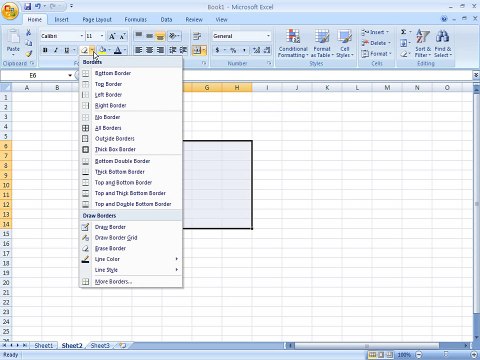
Task: Click the 100% zoom level
Action: tap(404, 355)
